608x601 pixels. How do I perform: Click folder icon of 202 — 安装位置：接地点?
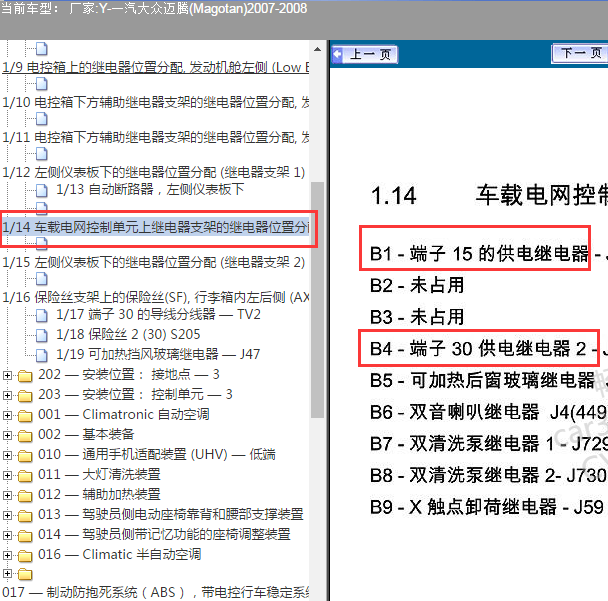click(25, 376)
